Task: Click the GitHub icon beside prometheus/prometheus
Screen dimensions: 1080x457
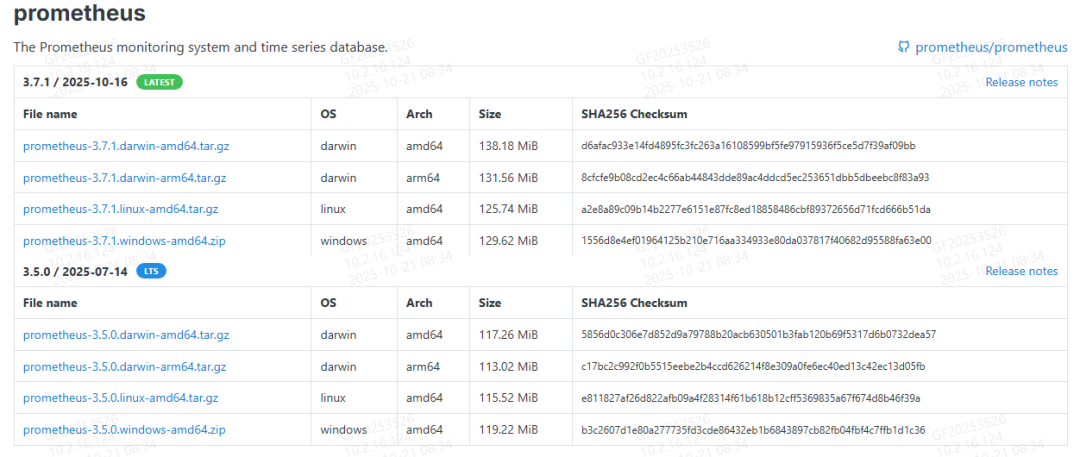Action: coord(904,47)
